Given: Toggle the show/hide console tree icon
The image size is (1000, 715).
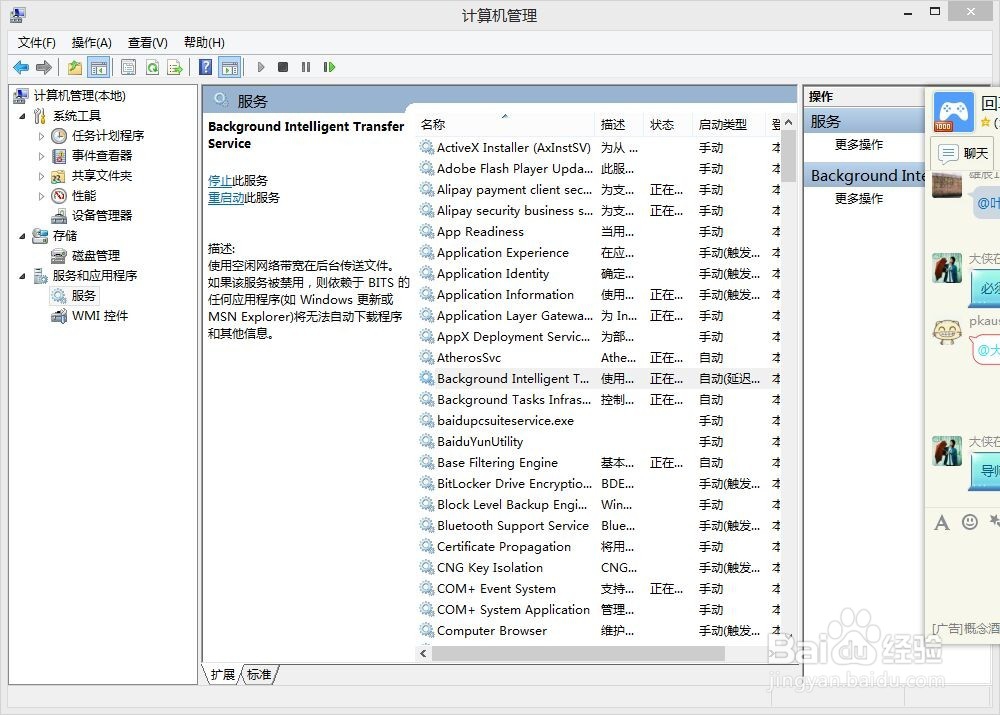Looking at the screenshot, I should coord(99,67).
